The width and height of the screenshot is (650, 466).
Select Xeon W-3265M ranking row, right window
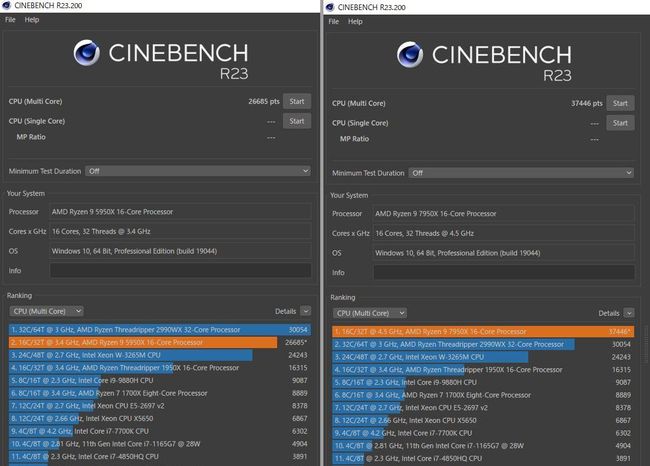pos(483,357)
